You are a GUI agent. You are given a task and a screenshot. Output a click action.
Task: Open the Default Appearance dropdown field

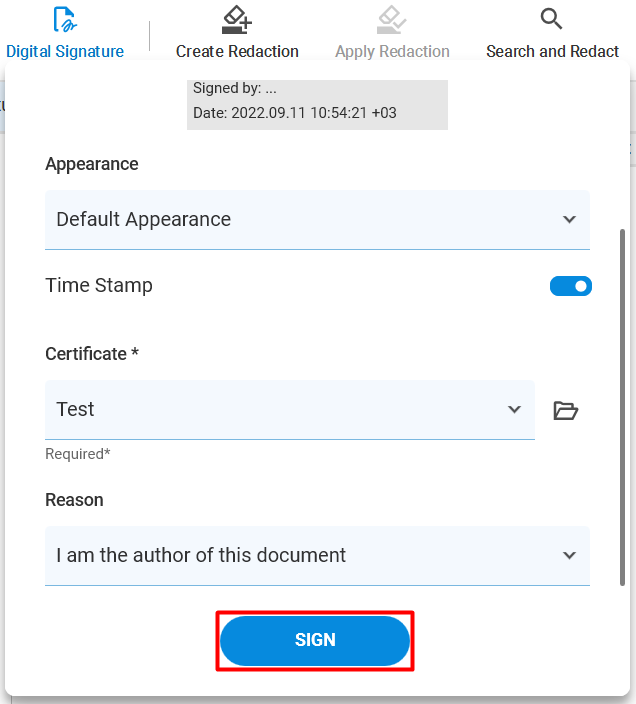point(317,220)
